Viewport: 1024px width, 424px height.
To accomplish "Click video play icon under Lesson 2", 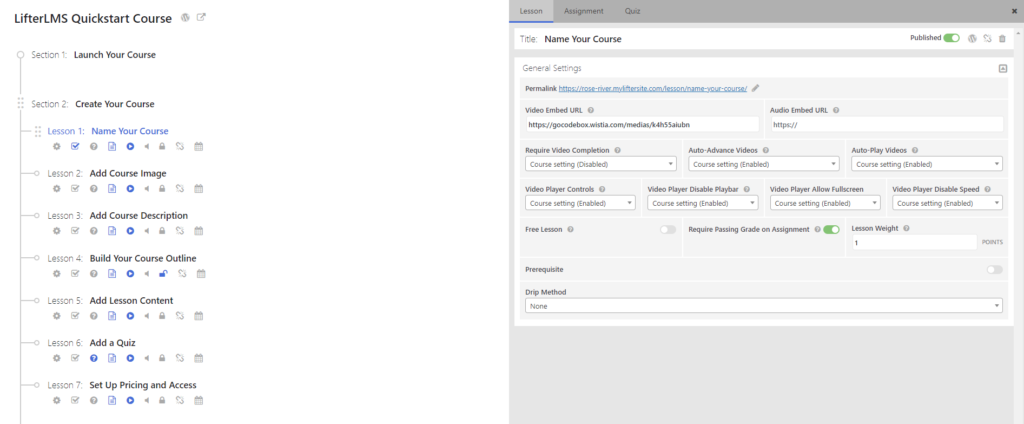I will (130, 189).
